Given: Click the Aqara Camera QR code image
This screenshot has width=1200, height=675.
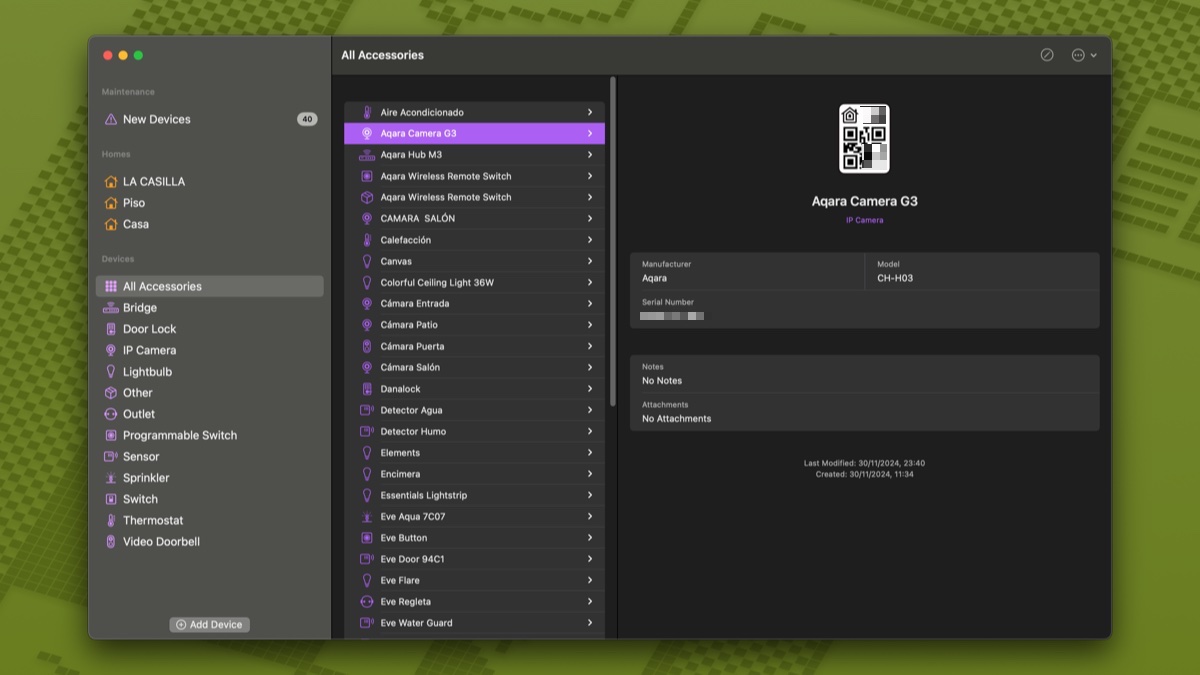Looking at the screenshot, I should (864, 139).
